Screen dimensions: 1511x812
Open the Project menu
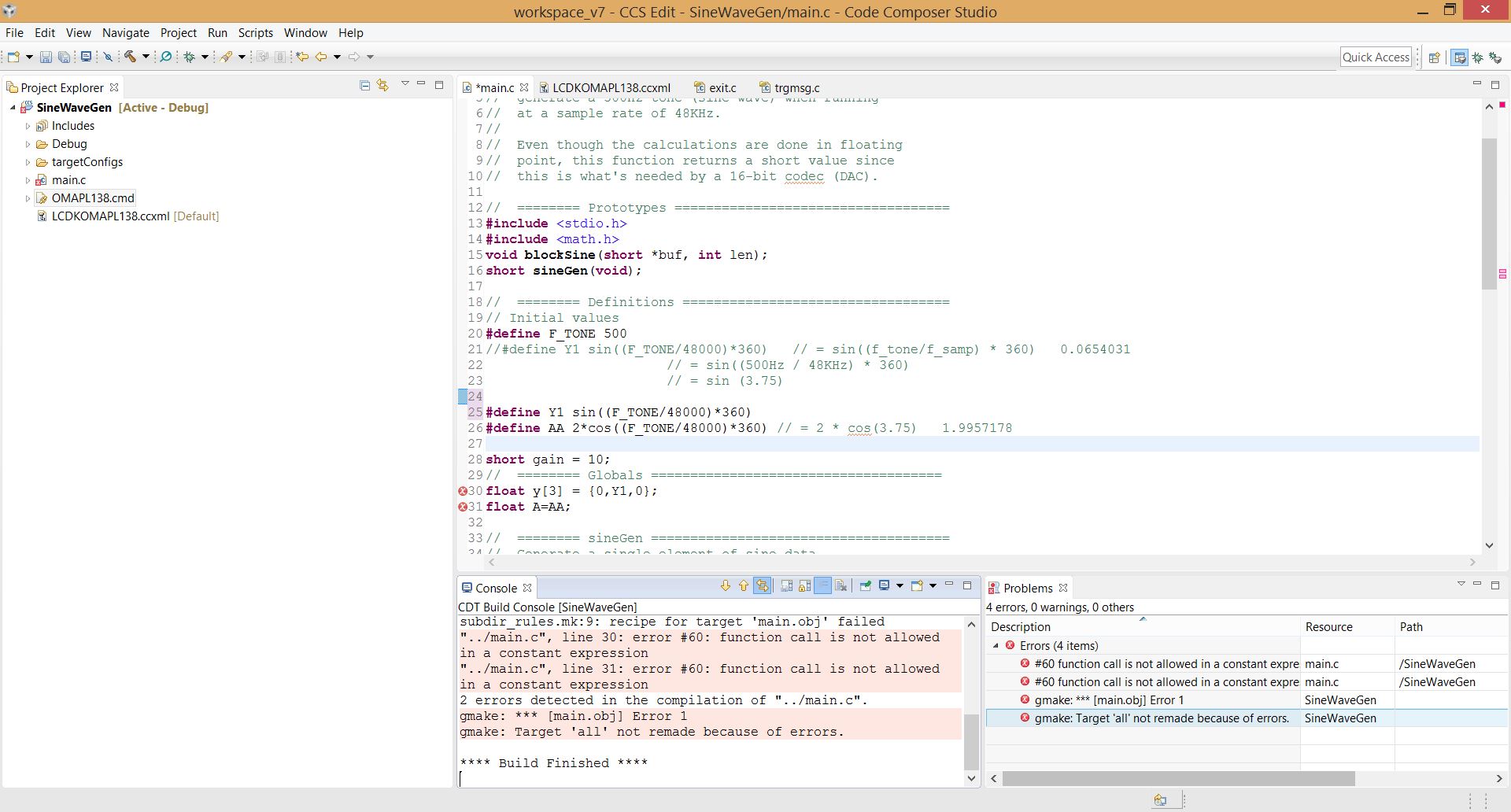click(x=178, y=33)
